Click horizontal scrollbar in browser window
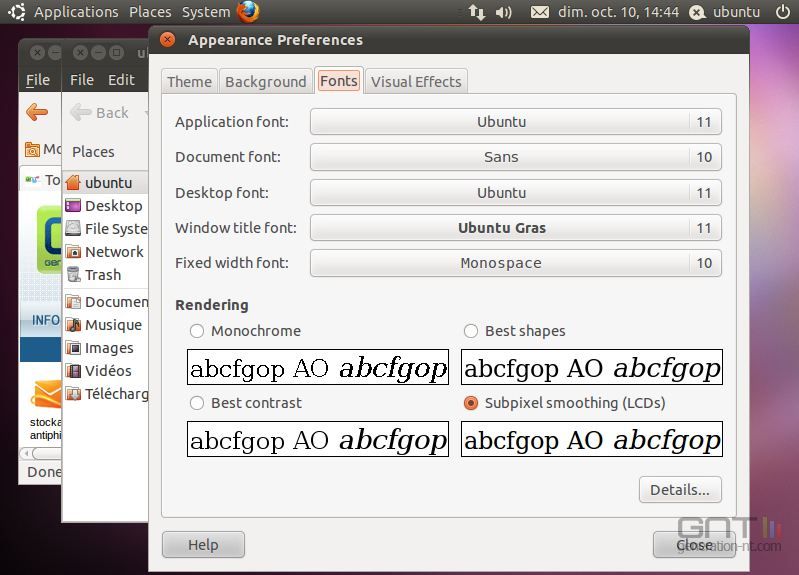The width and height of the screenshot is (799, 575). [x=41, y=453]
